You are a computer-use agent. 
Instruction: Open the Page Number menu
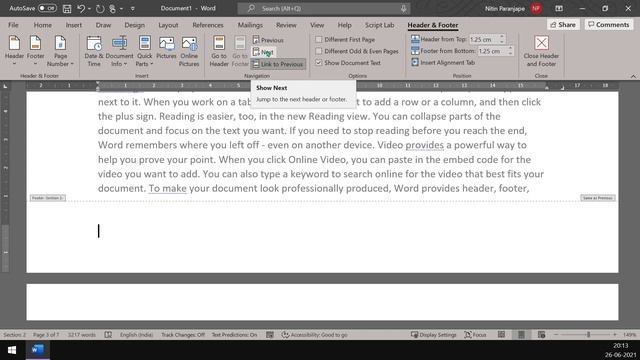(x=60, y=51)
